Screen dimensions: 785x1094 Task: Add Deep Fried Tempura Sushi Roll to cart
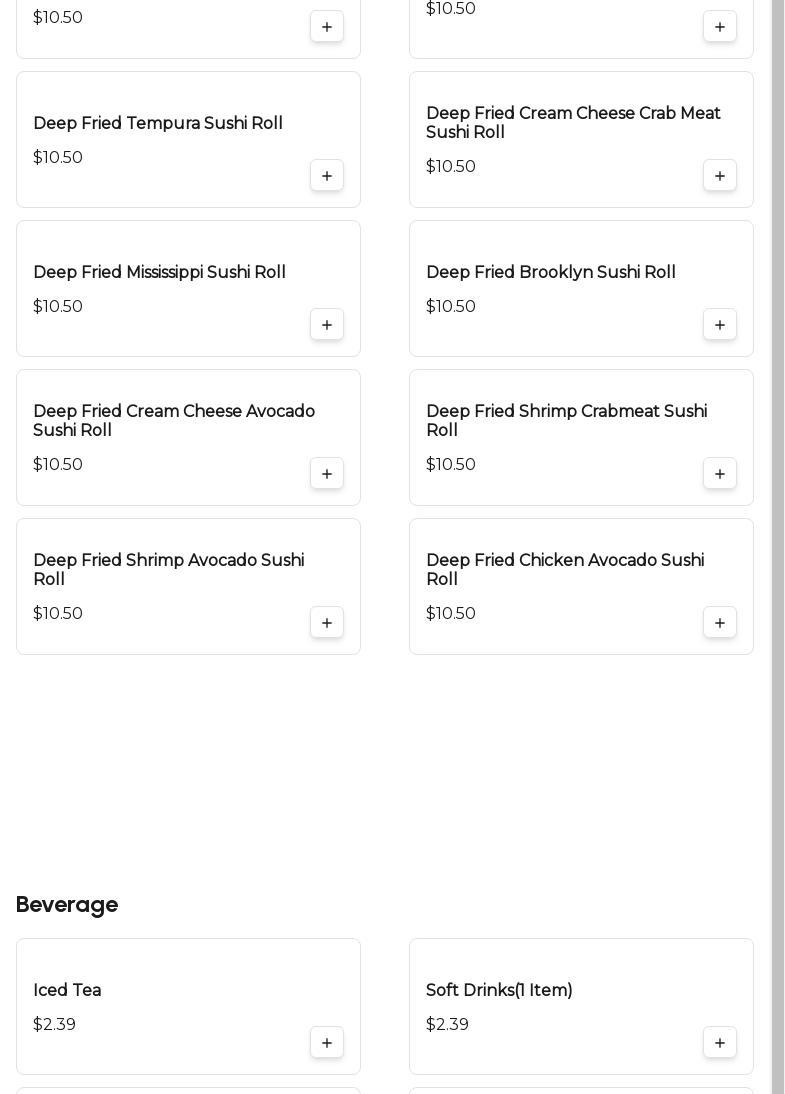click(x=327, y=176)
